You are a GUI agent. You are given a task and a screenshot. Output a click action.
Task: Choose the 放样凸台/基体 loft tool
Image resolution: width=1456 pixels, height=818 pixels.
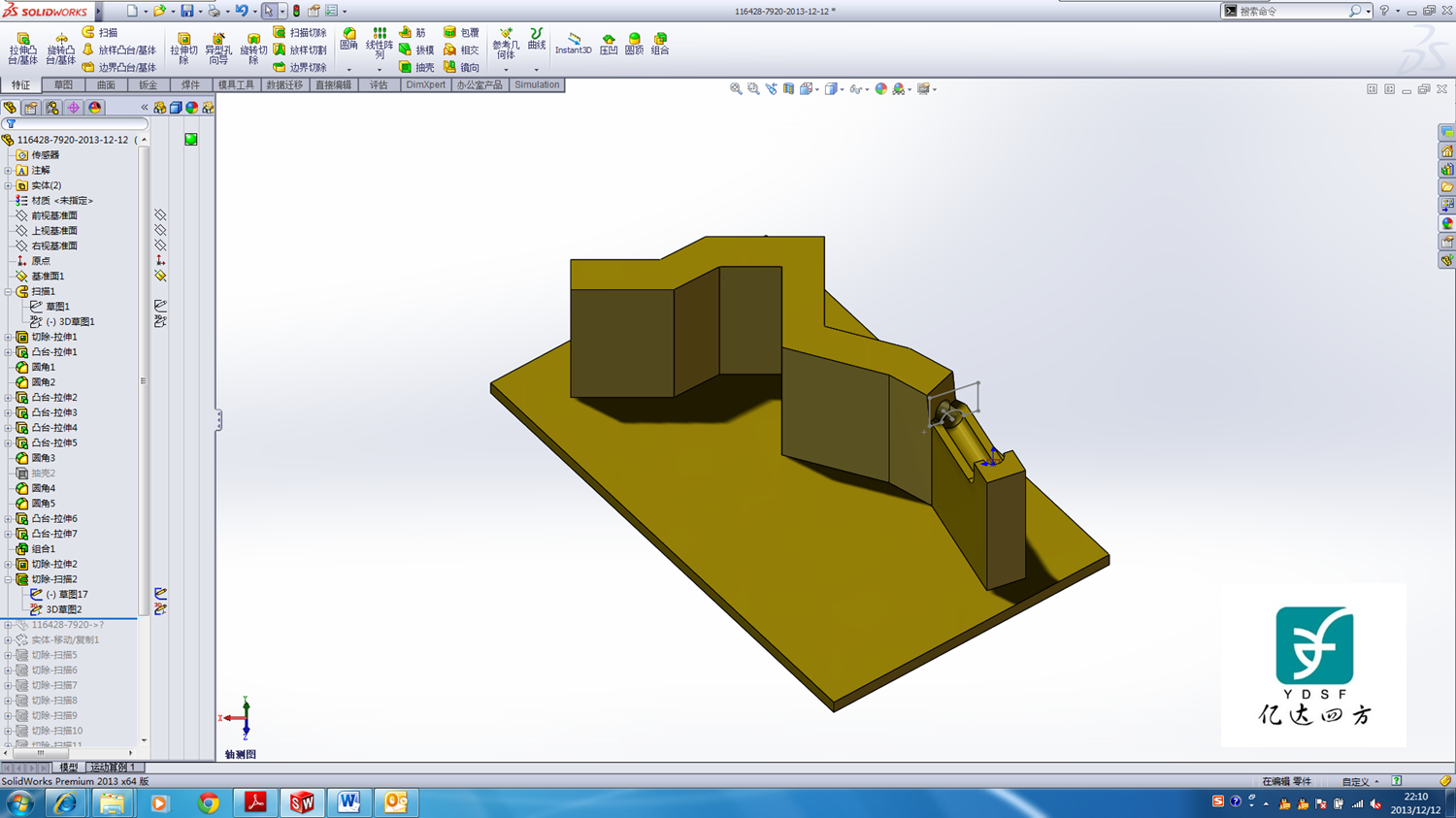pyautogui.click(x=118, y=50)
